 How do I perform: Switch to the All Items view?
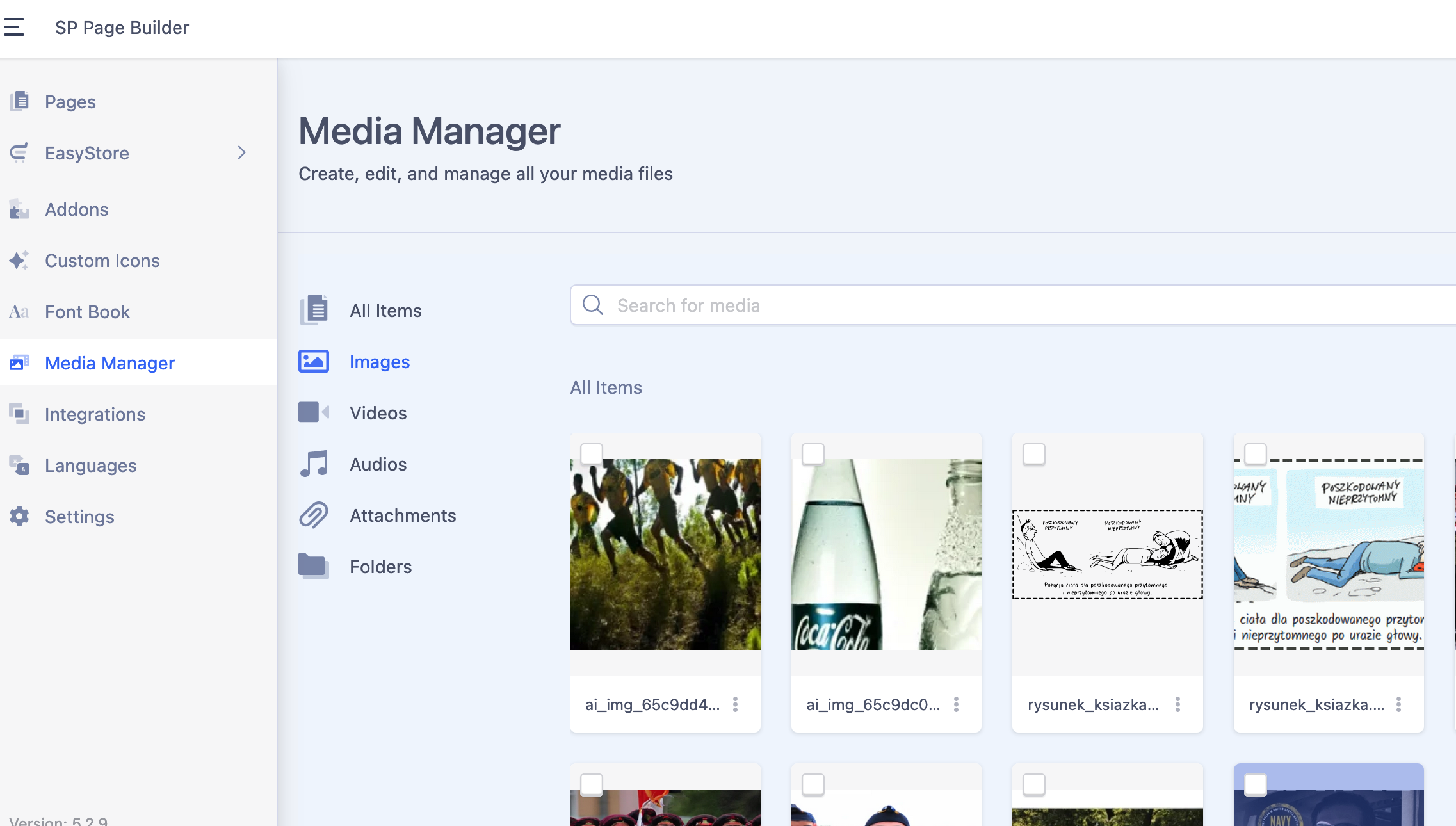point(385,310)
